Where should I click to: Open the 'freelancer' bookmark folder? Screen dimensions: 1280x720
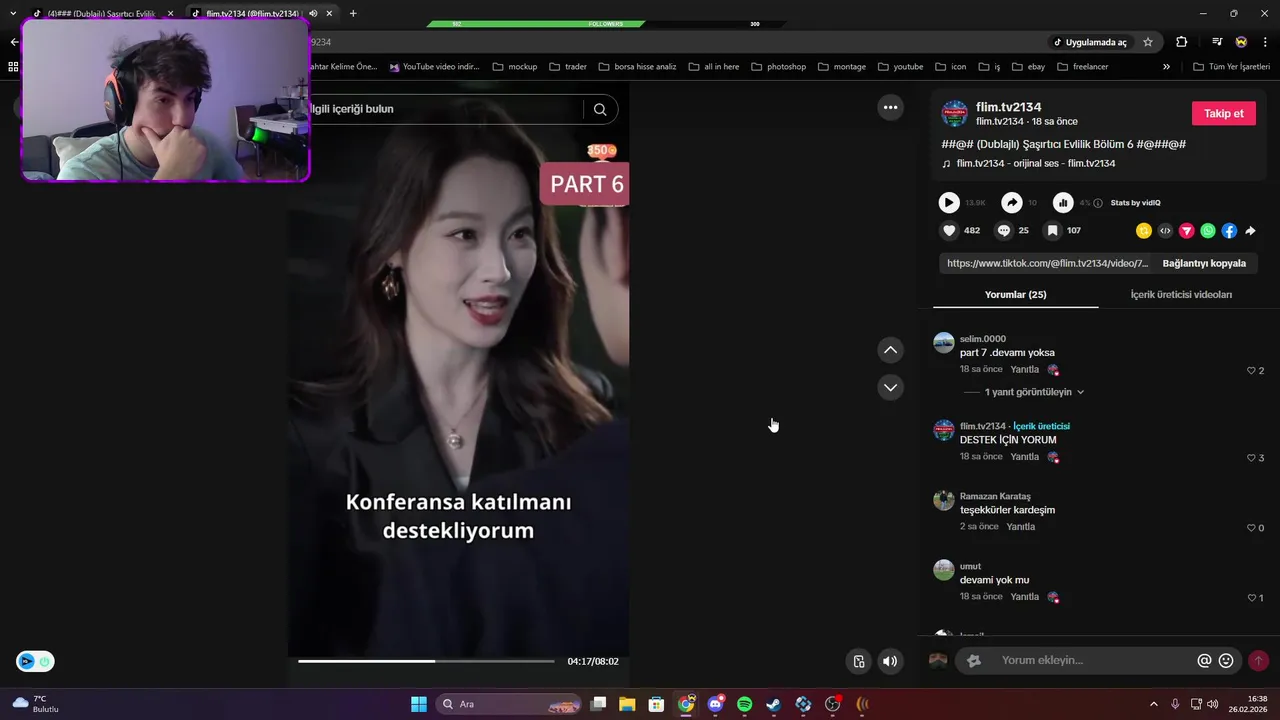(1082, 66)
